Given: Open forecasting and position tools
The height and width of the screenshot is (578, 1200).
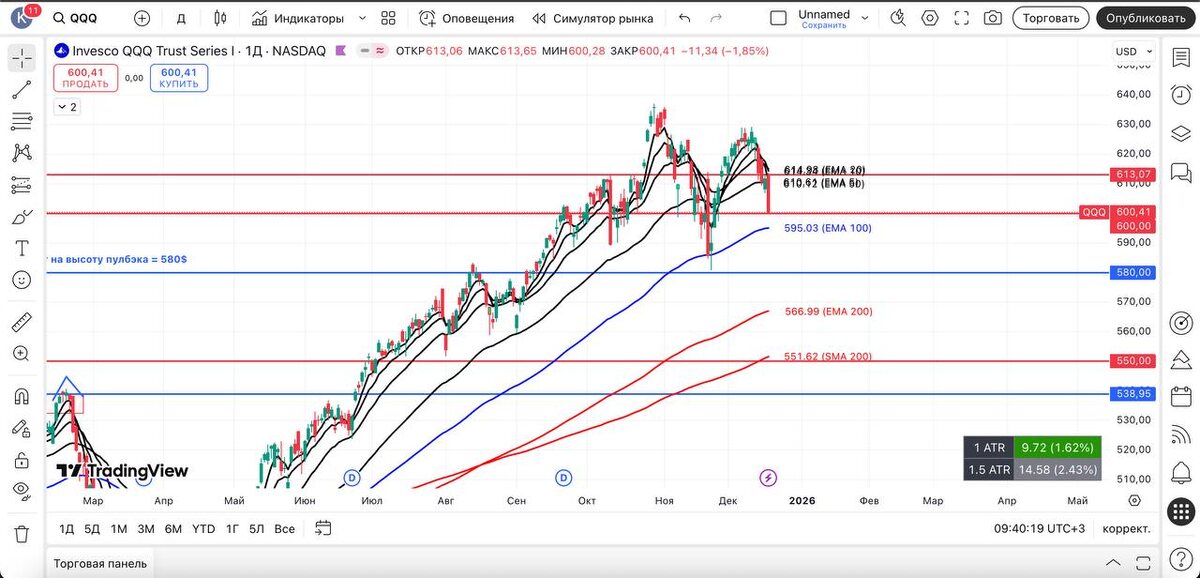Looking at the screenshot, I should coord(21,185).
